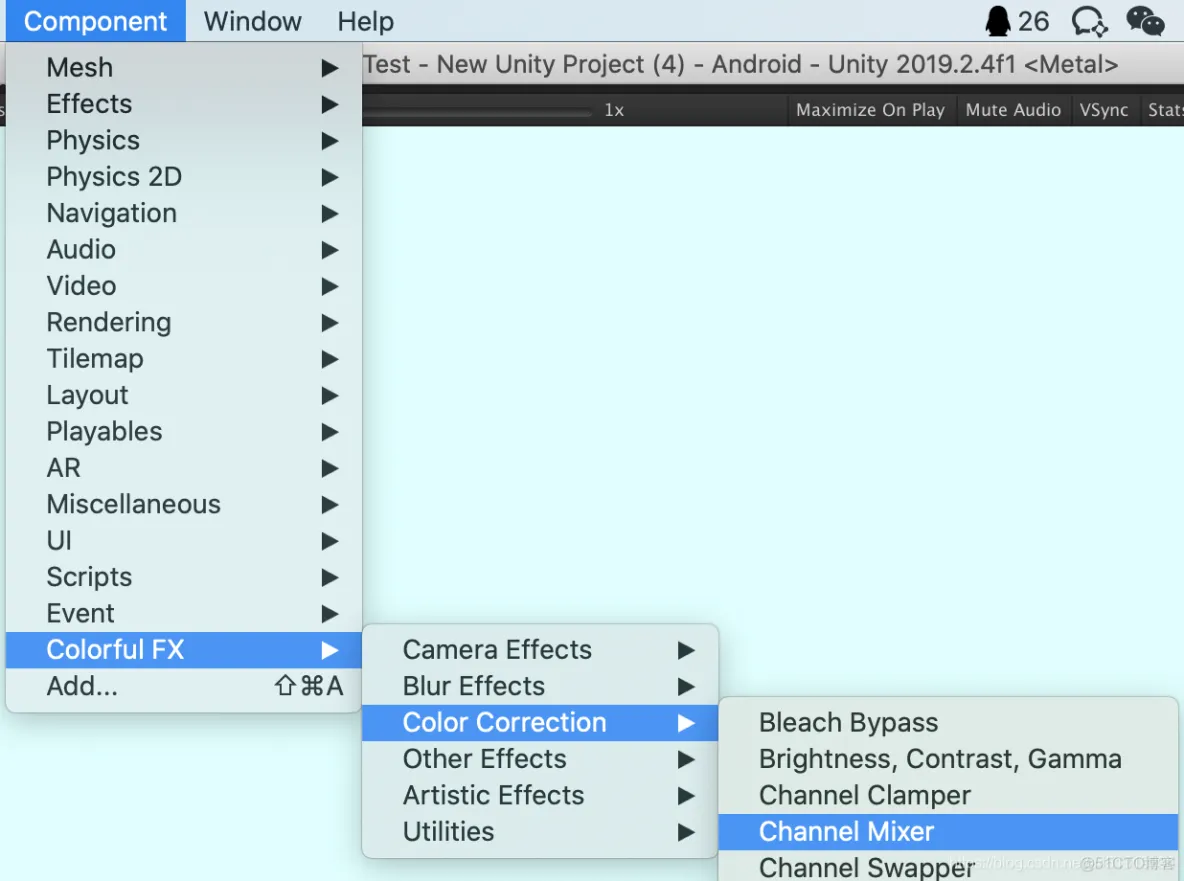Expand the Playables submenu

click(183, 431)
